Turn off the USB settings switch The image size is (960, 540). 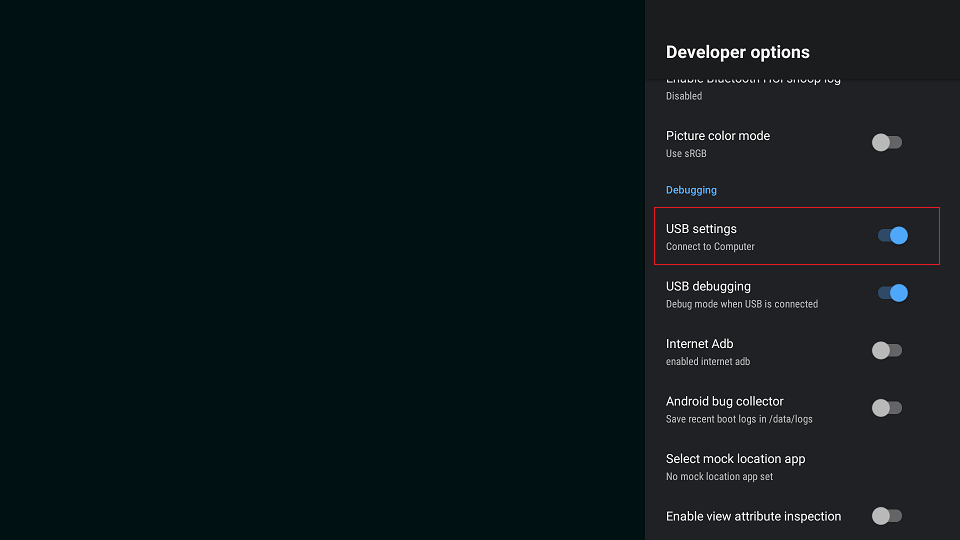pyautogui.click(x=892, y=236)
